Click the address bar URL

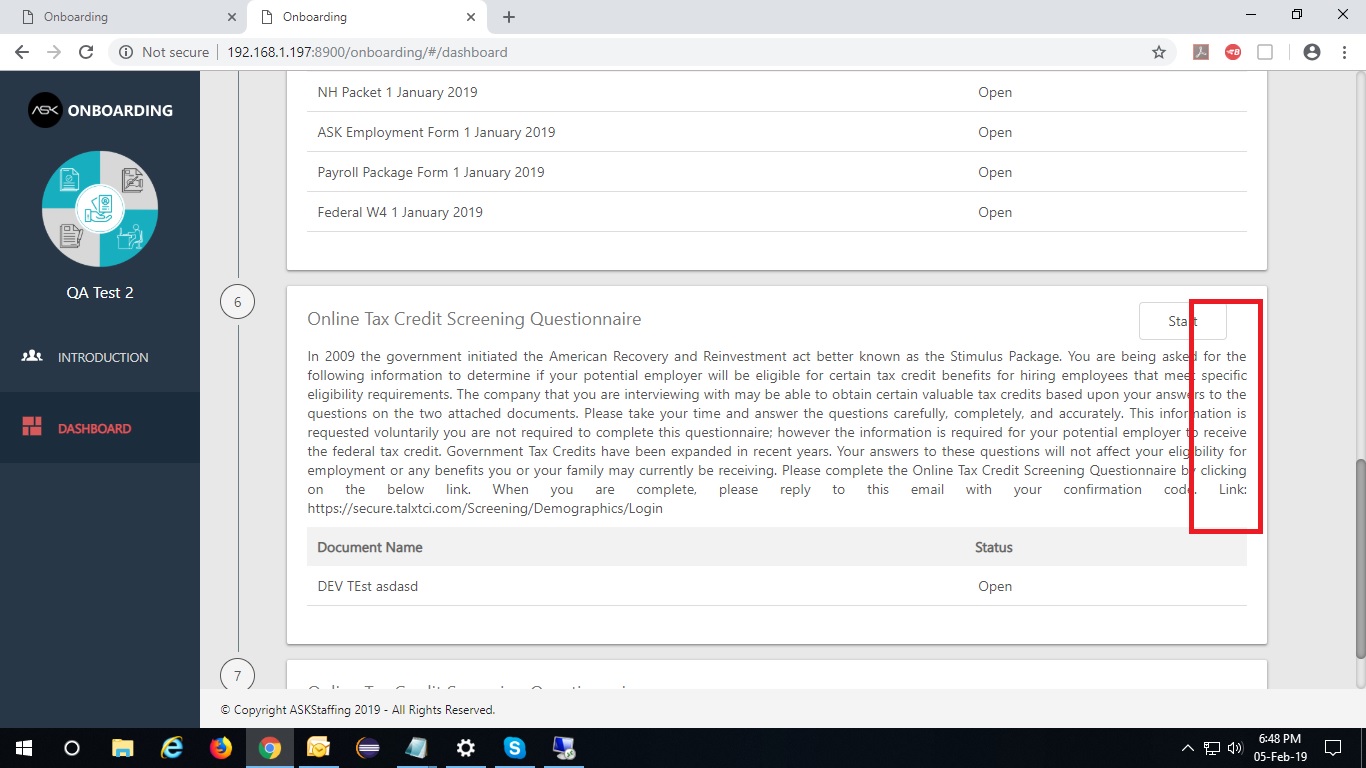(367, 52)
